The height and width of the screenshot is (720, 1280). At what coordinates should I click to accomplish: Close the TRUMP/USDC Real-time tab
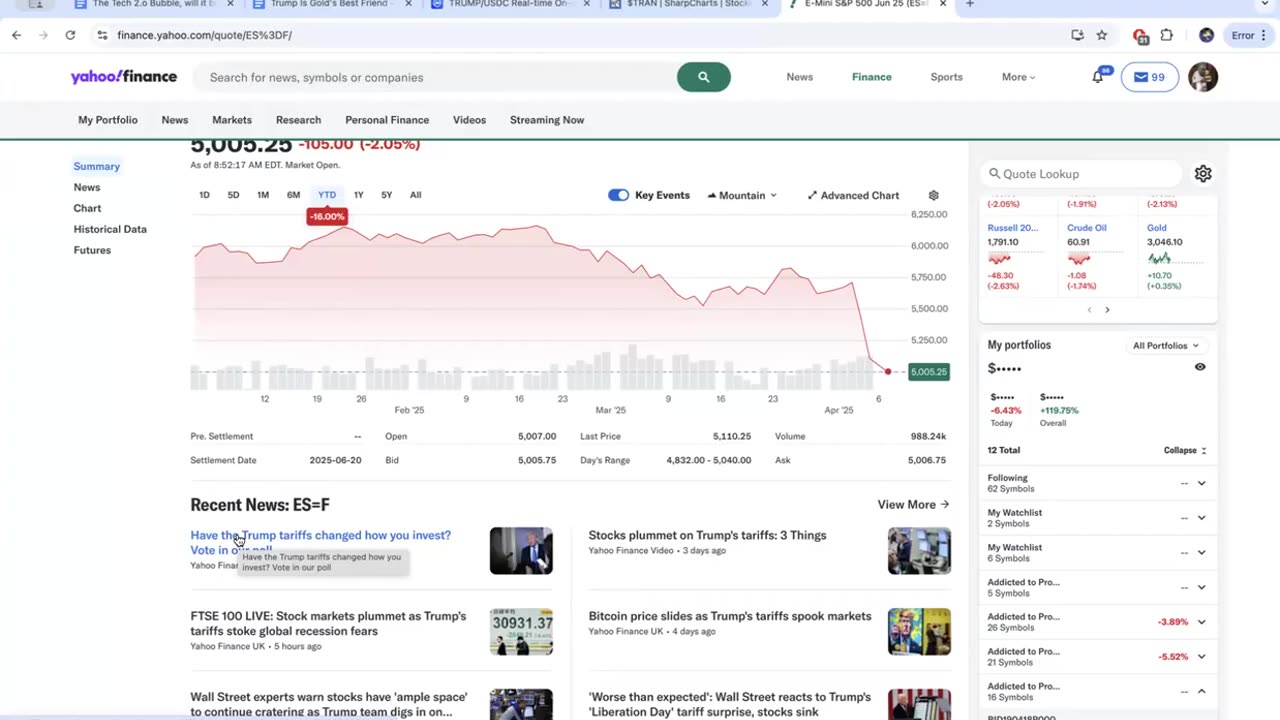587,4
